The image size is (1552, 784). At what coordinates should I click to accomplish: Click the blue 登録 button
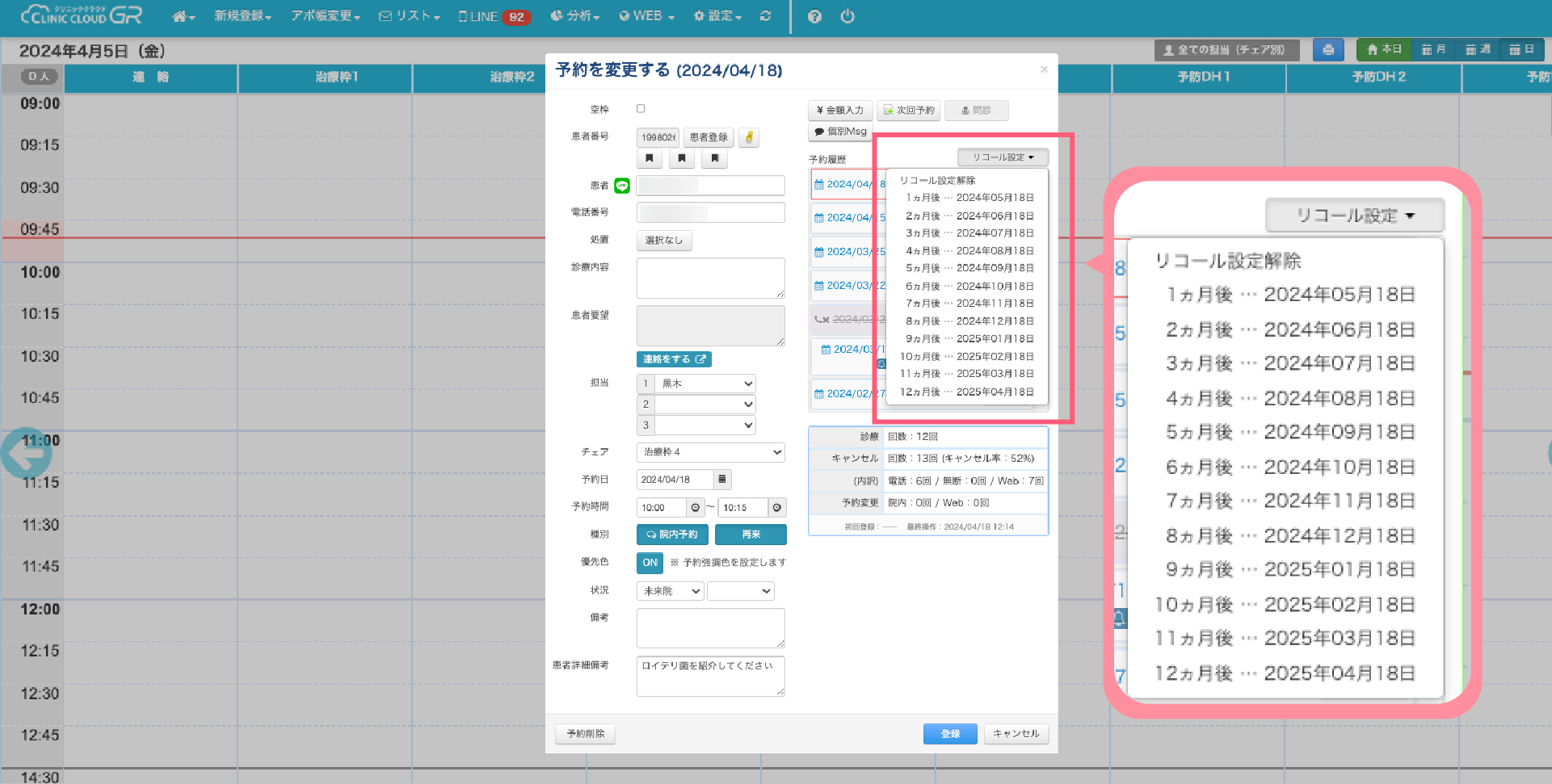[x=949, y=734]
